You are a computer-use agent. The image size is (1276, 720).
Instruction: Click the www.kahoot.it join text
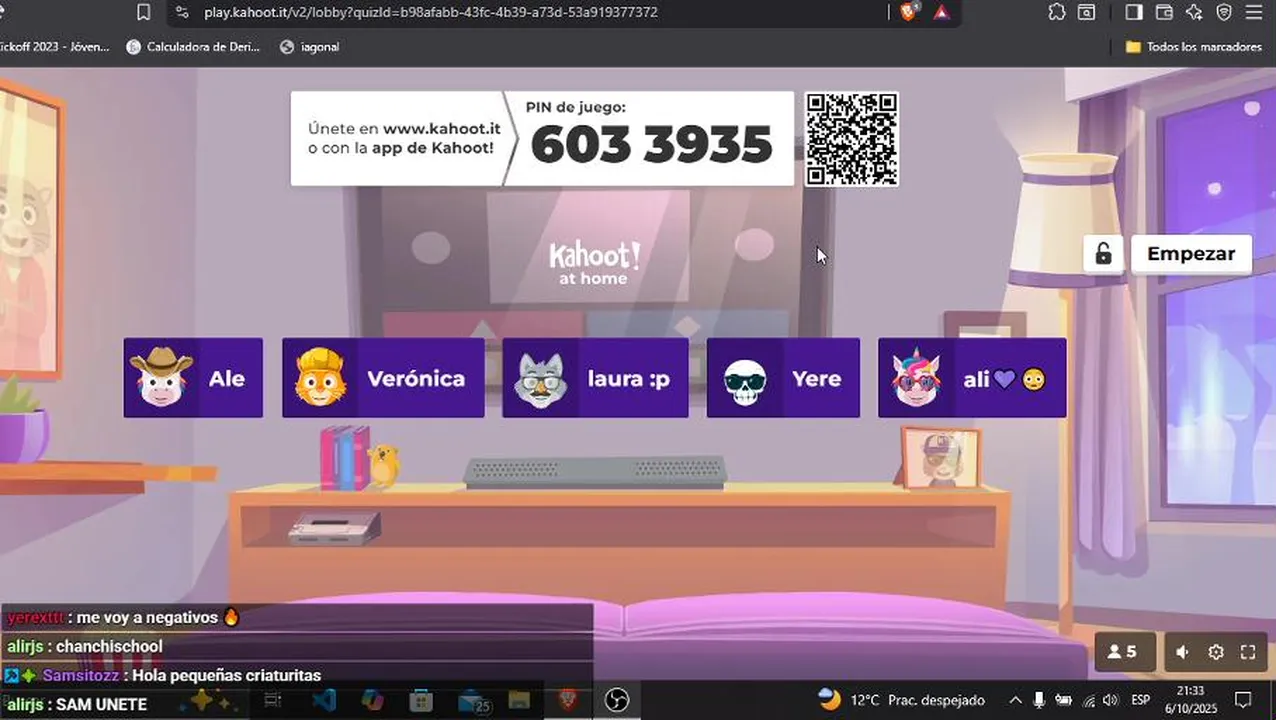(x=441, y=129)
